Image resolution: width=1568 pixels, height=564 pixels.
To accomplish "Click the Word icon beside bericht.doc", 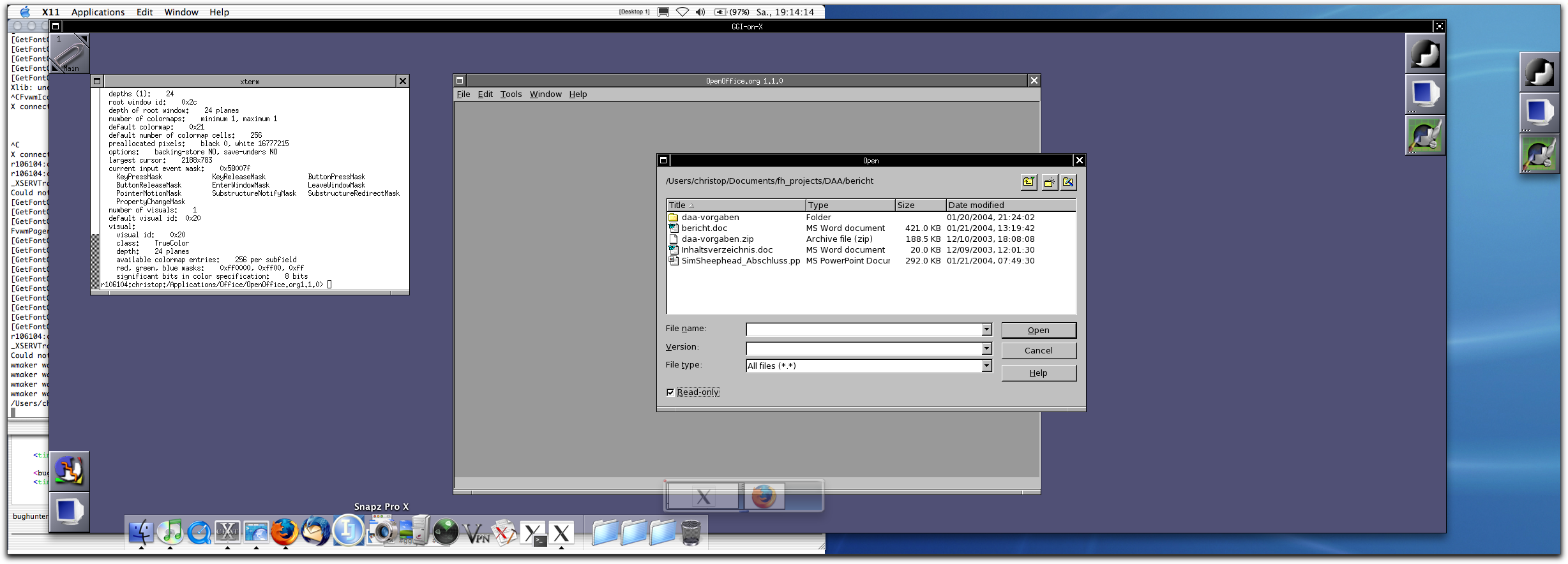I will (x=673, y=228).
